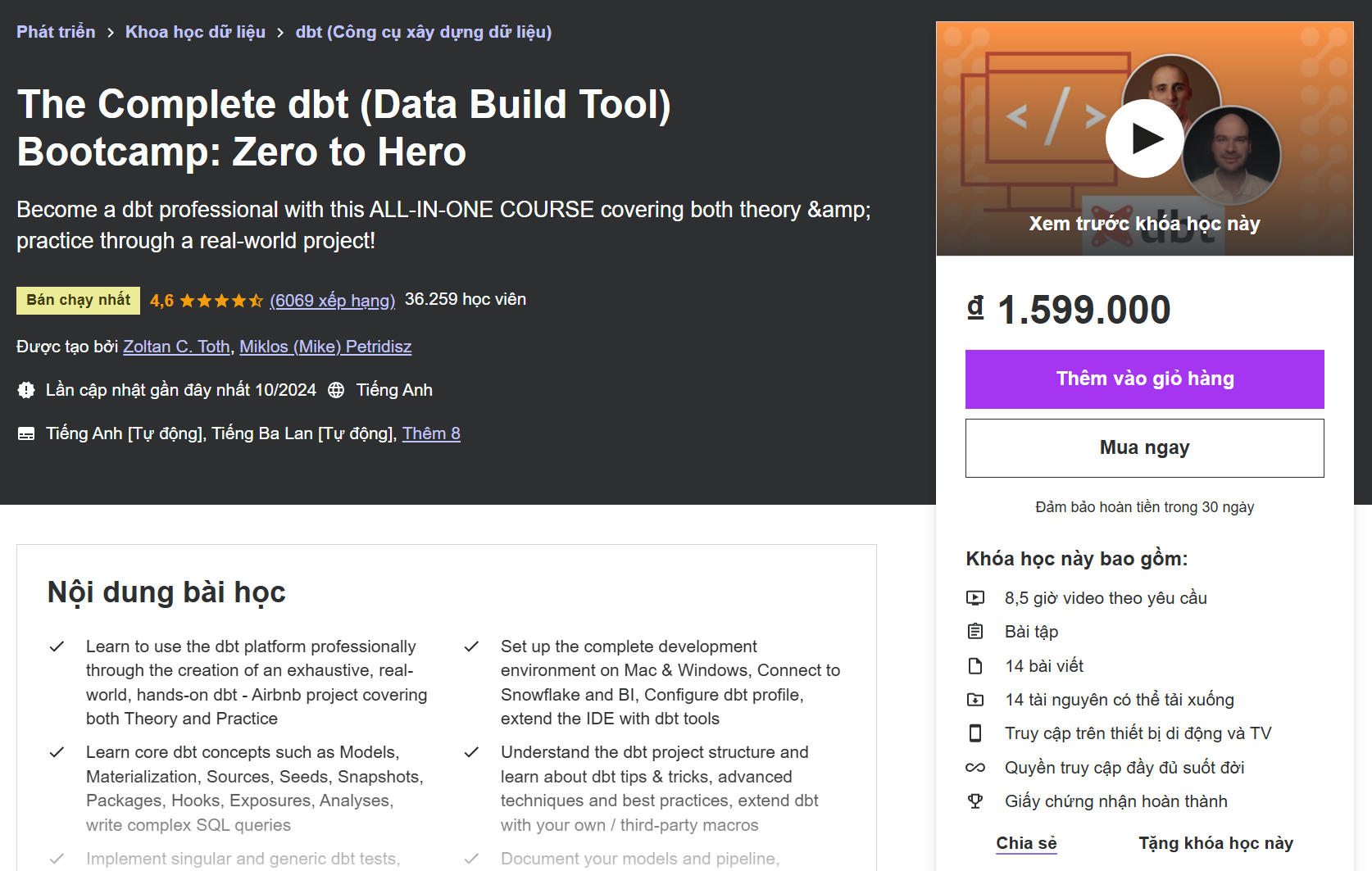This screenshot has width=1372, height=871.
Task: Expand the 'Thêm 8' subtitle languages list
Action: click(x=431, y=433)
